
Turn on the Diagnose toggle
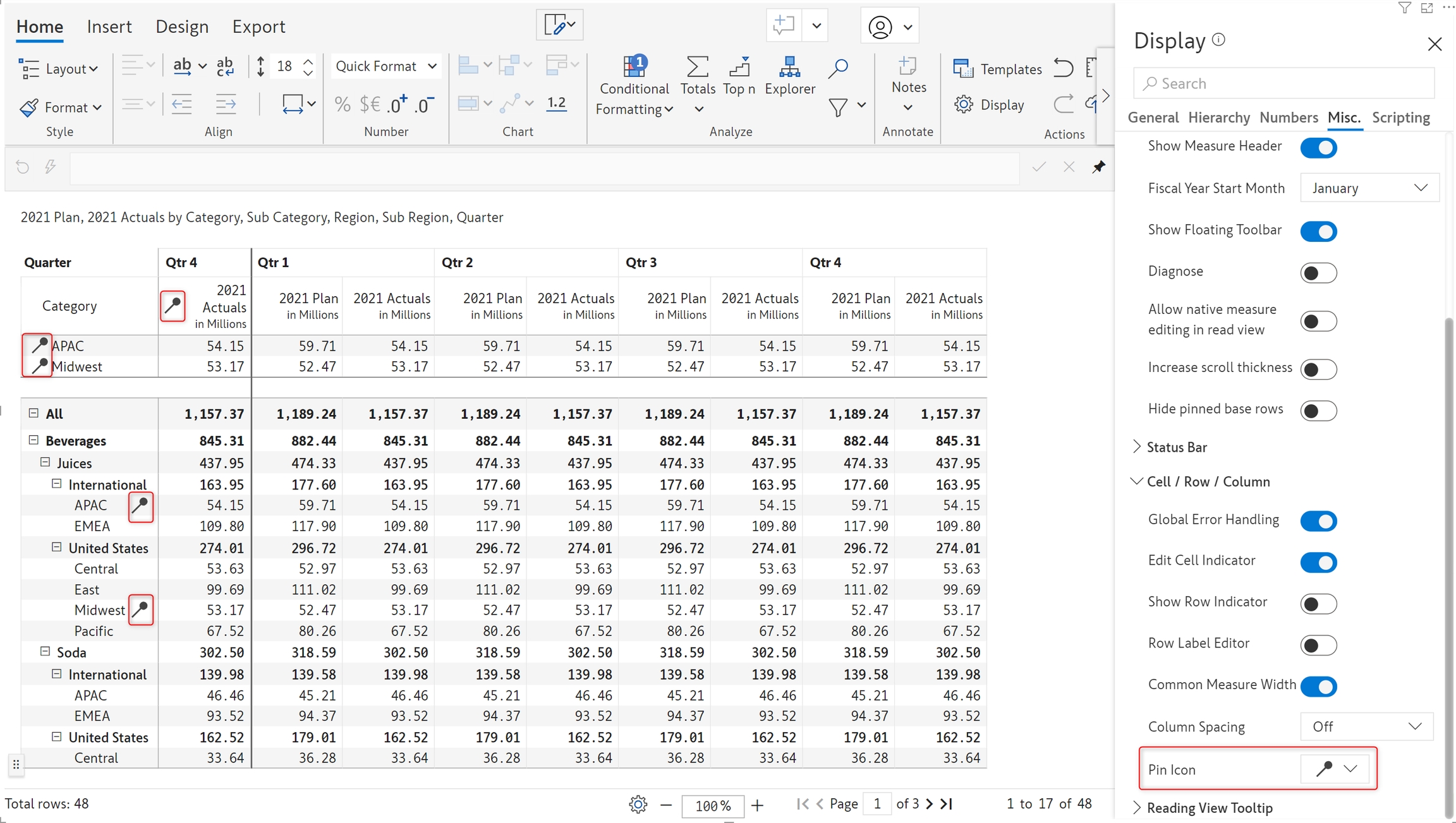[1318, 273]
